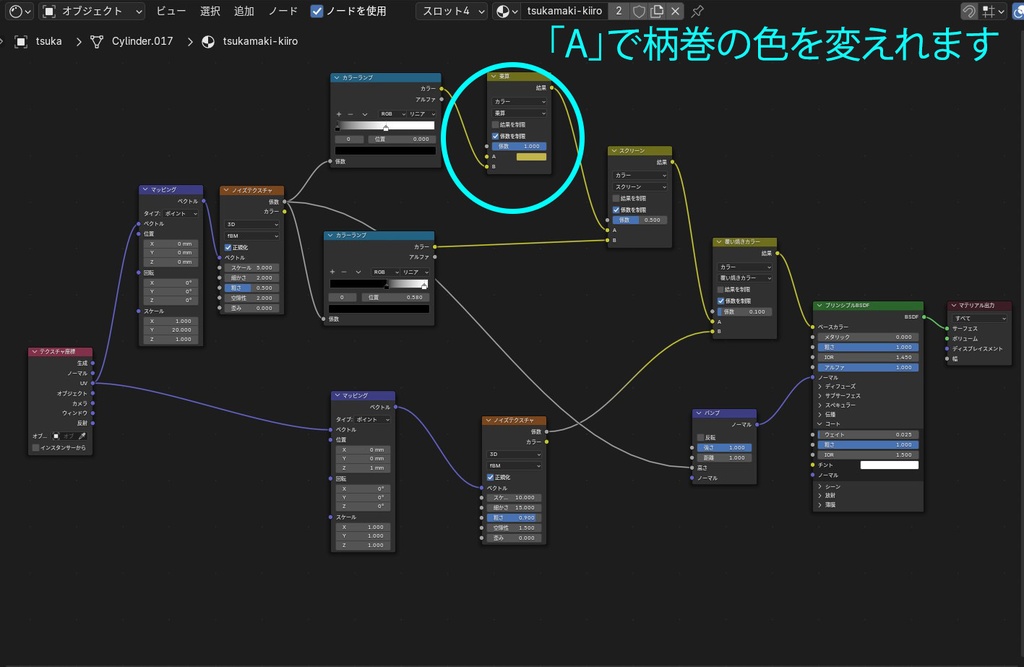Image resolution: width=1024 pixels, height=667 pixels.
Task: Click the Cylinder.017 breadcrumb label
Action: (x=142, y=41)
